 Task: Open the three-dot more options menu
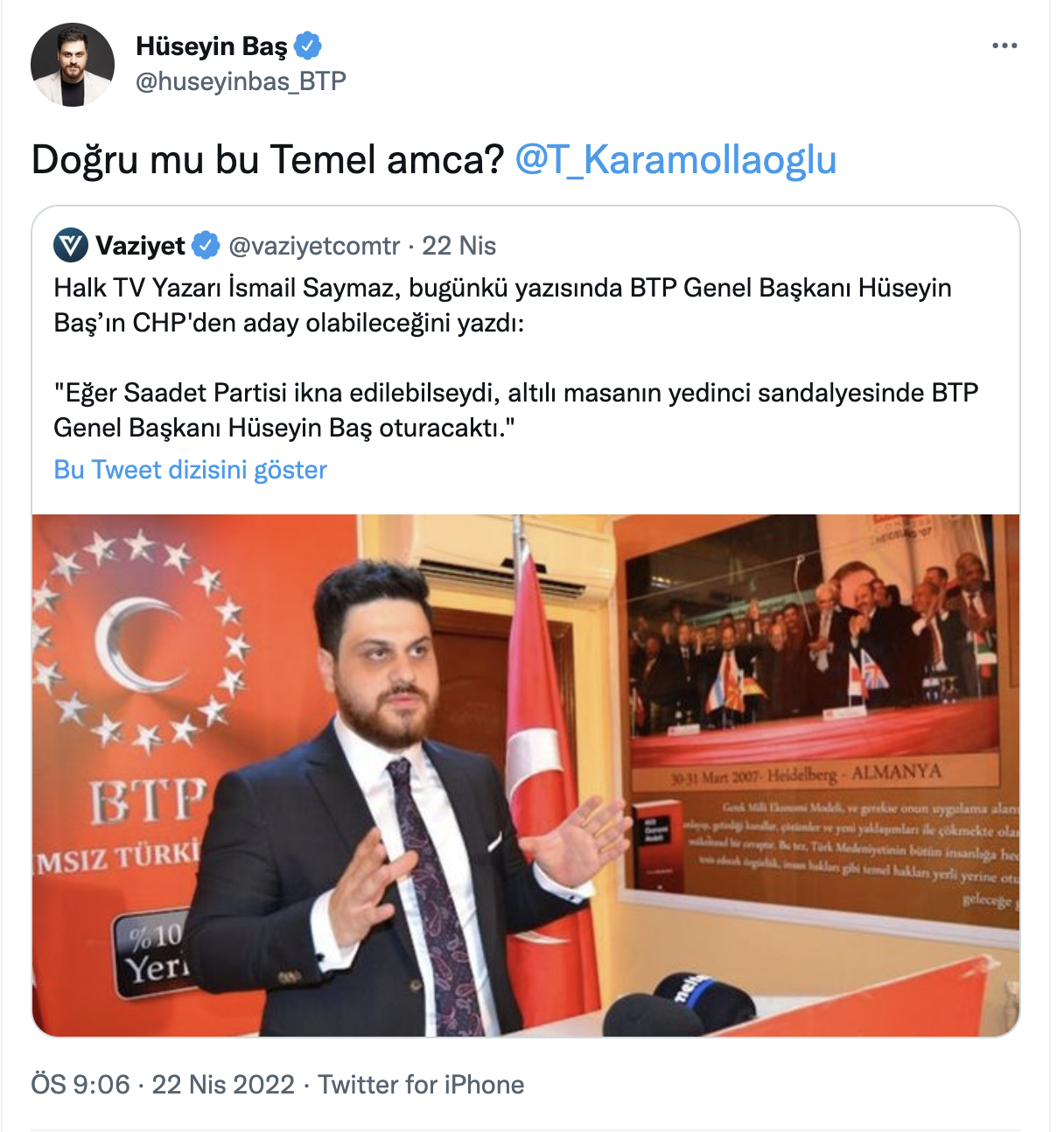click(x=1004, y=45)
